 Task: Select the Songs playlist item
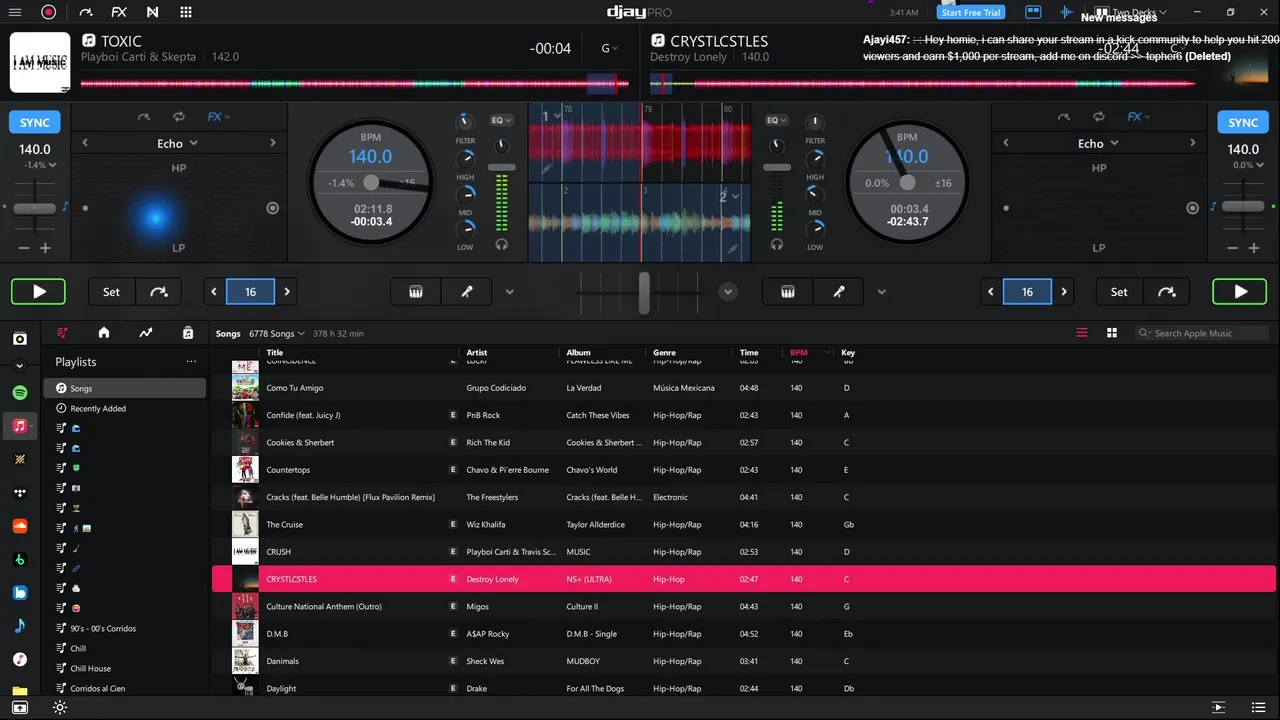click(x=125, y=388)
